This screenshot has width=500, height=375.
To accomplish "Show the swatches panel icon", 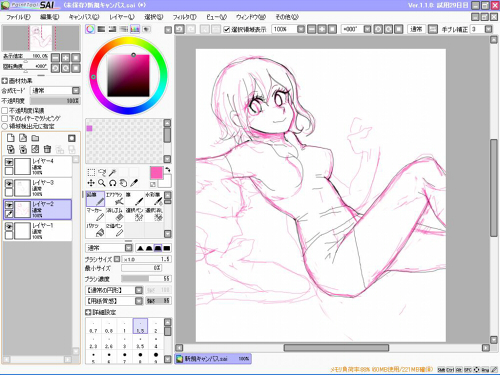I will pyautogui.click(x=135, y=29).
